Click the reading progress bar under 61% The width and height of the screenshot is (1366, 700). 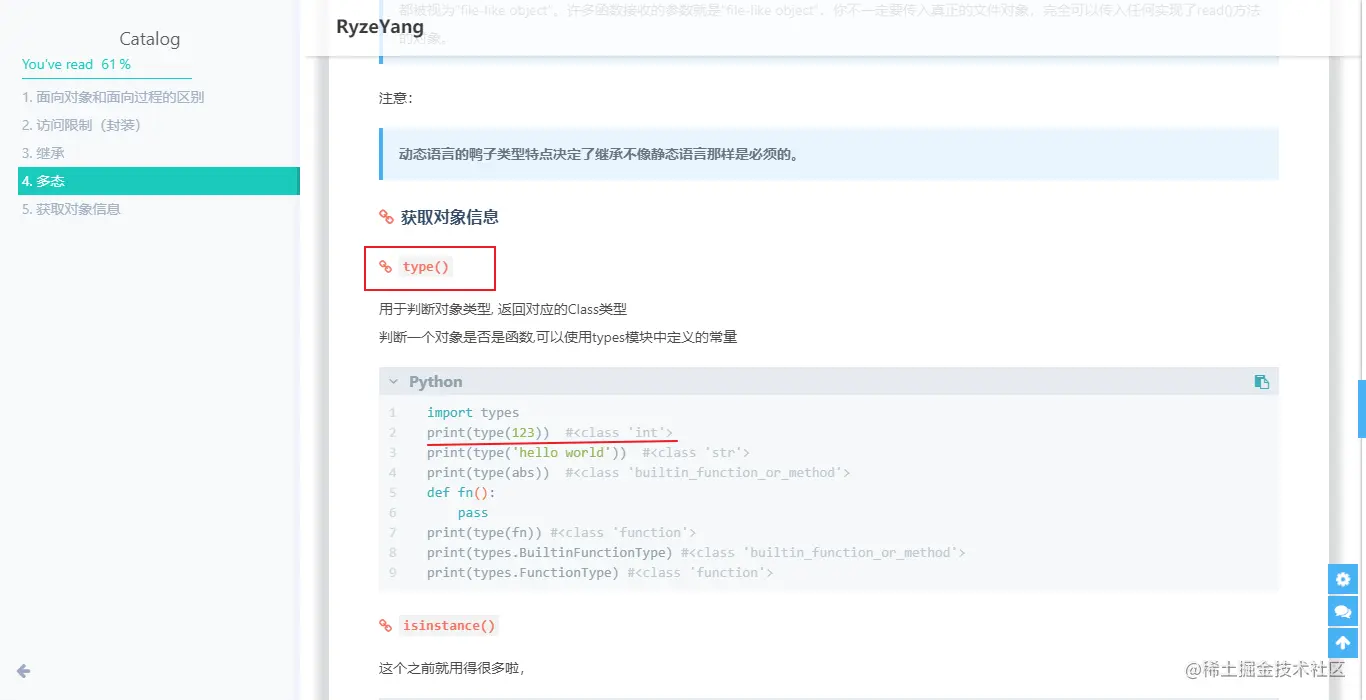[107, 78]
